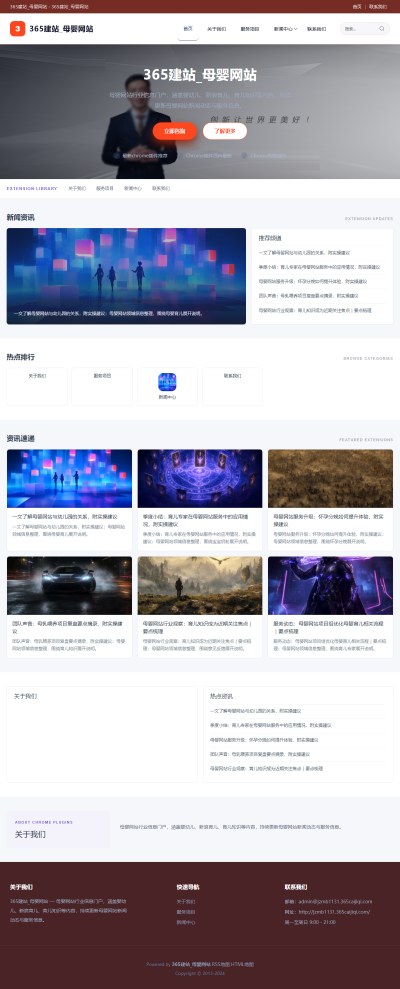Click HTML地图 link in footer

coord(240,964)
